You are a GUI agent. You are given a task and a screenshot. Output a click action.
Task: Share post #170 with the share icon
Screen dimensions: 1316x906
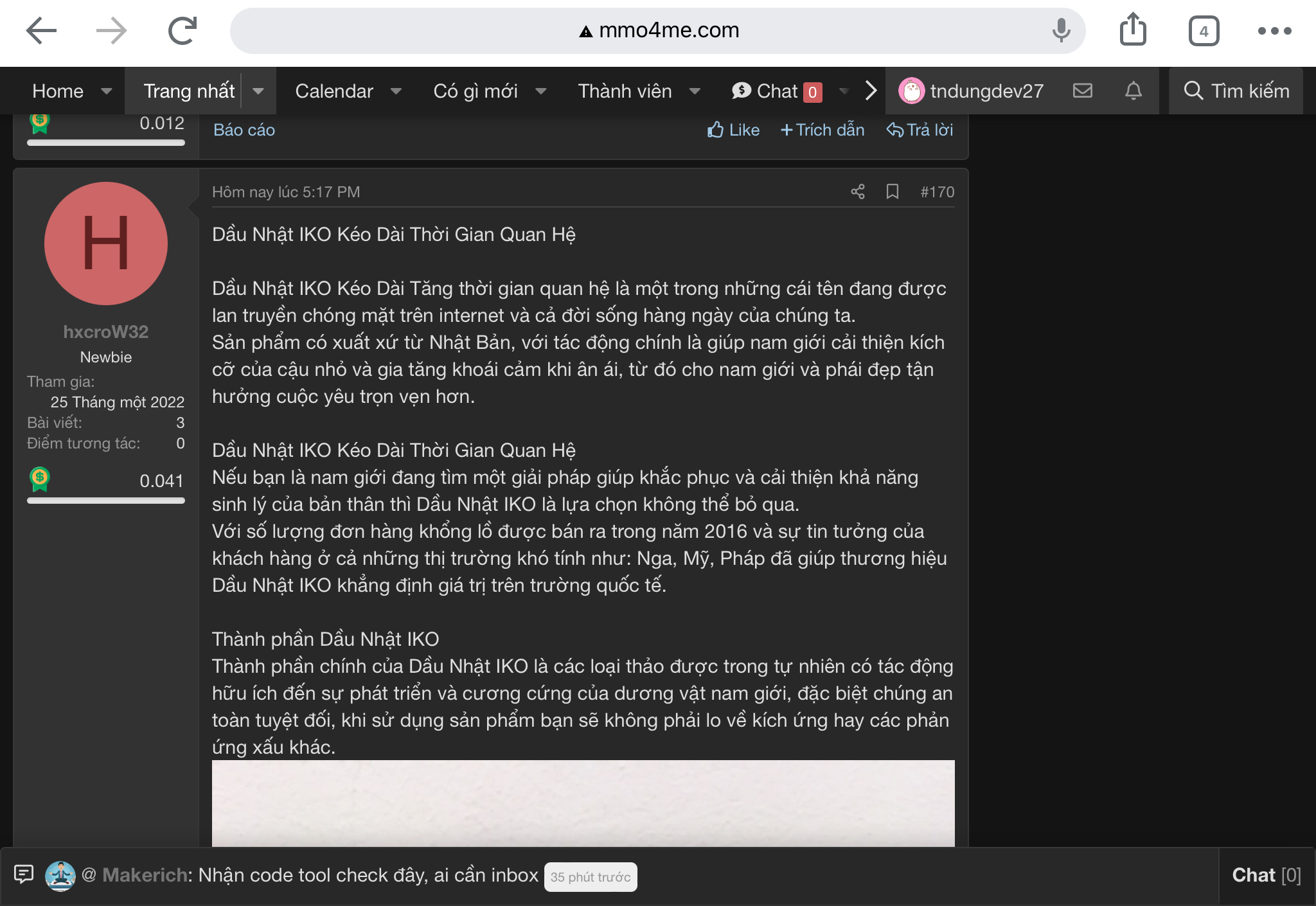(x=858, y=191)
